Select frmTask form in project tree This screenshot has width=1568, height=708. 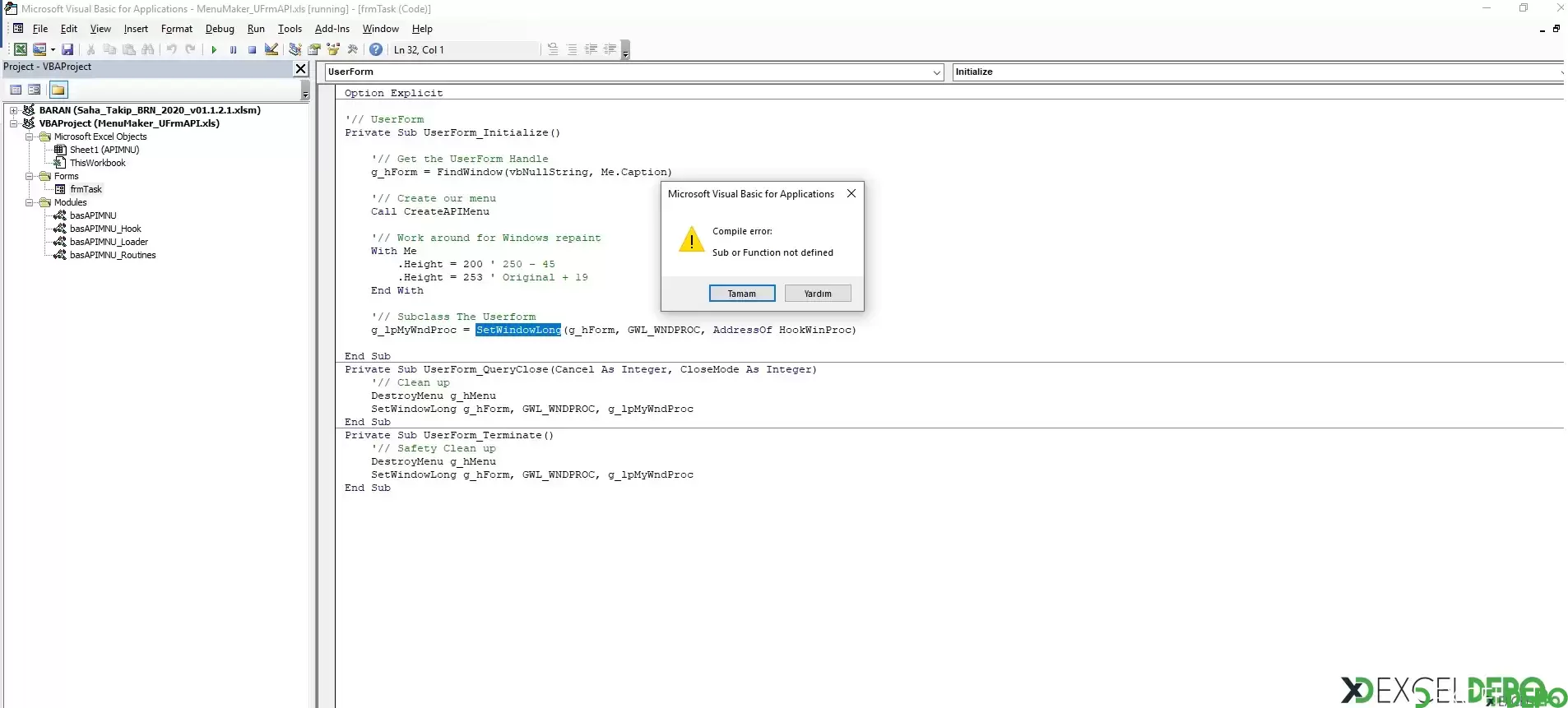86,189
